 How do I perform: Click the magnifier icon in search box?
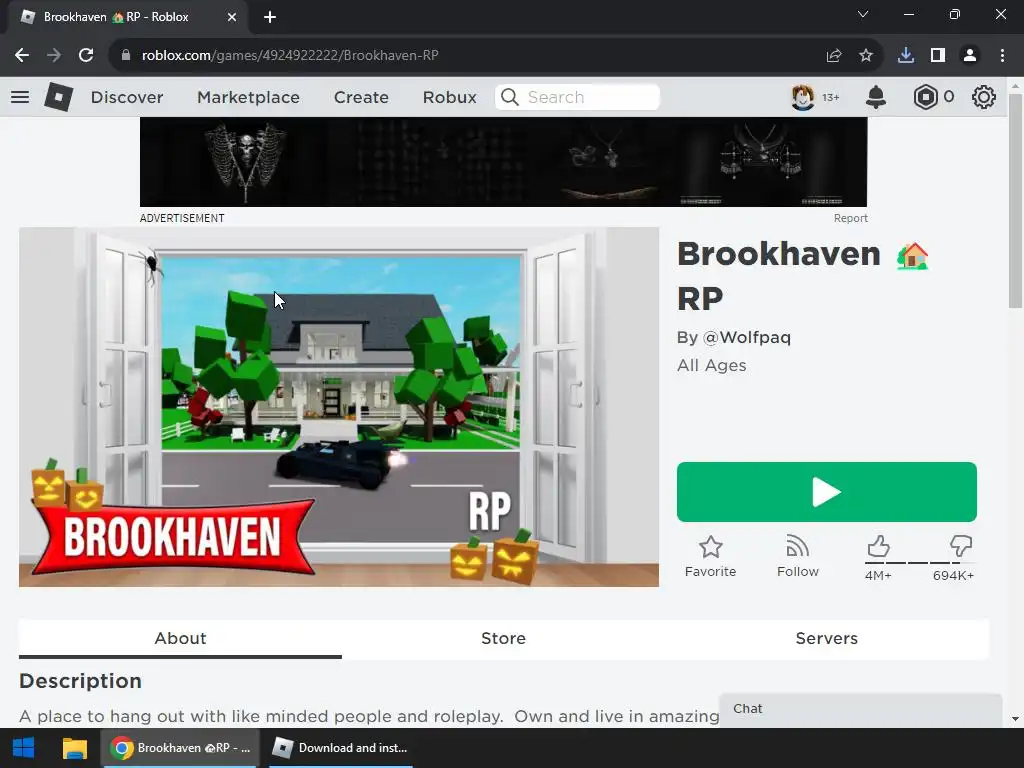[509, 97]
